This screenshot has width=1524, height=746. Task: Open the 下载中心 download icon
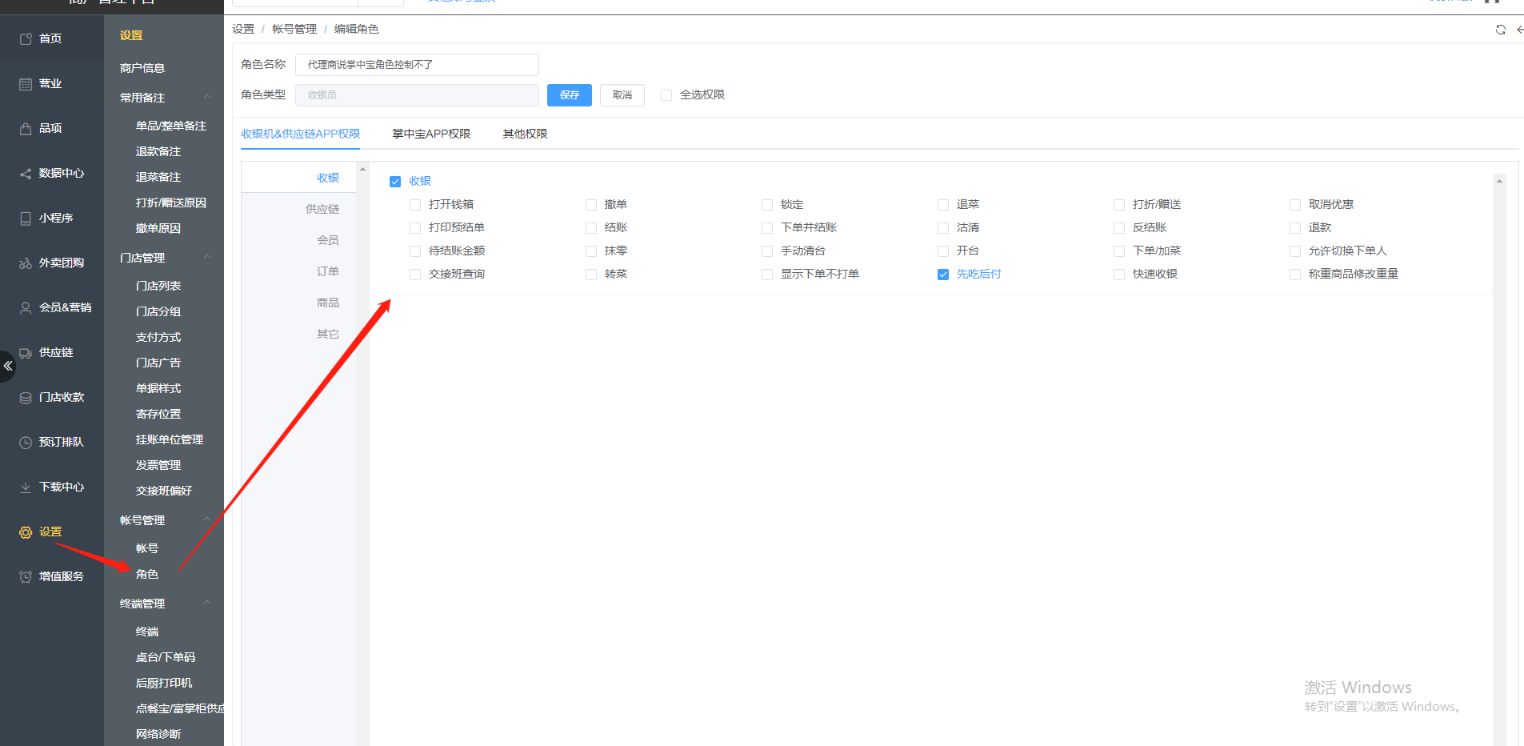pyautogui.click(x=26, y=487)
